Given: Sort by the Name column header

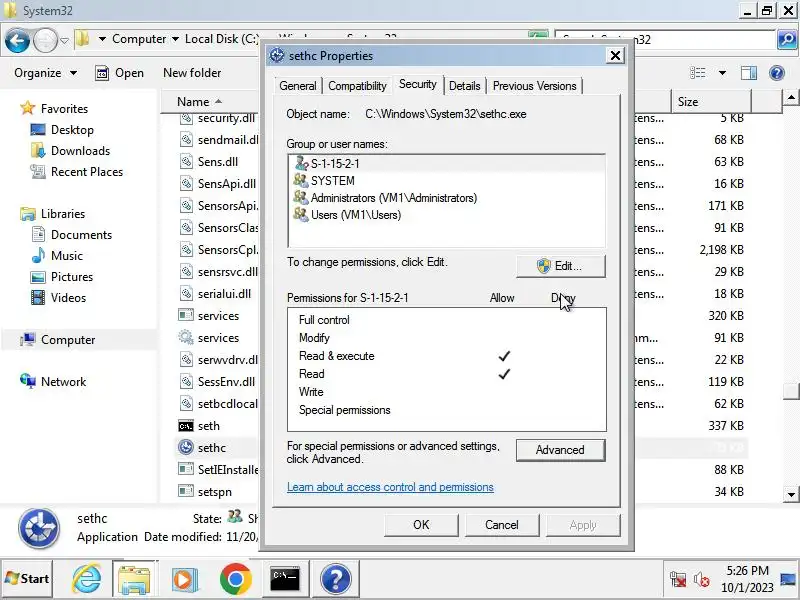Looking at the screenshot, I should click(x=210, y=102).
